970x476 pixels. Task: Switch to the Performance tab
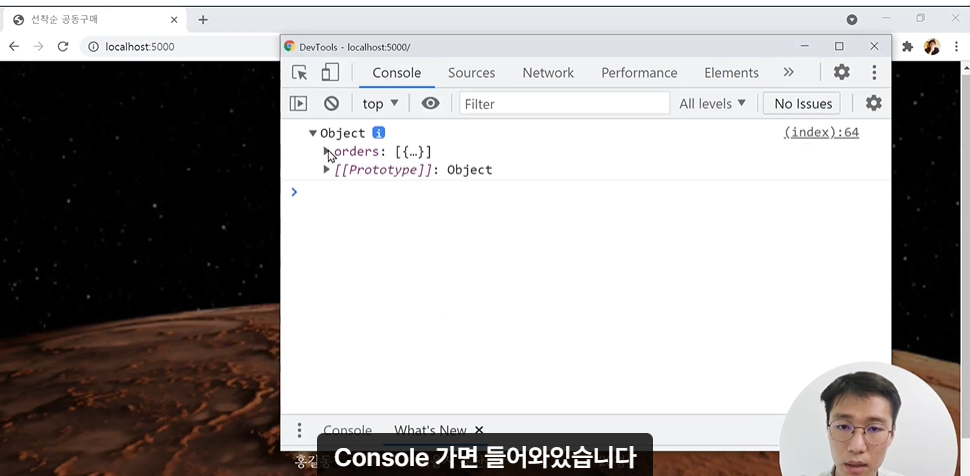click(x=639, y=72)
